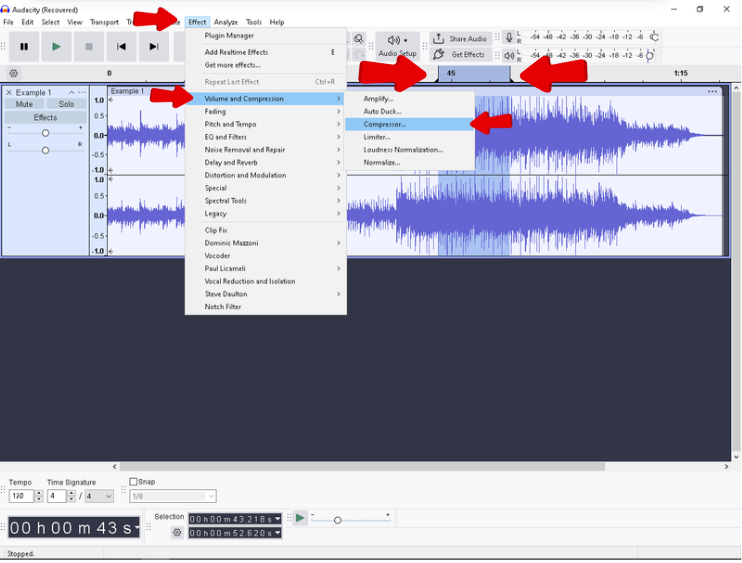
Task: Solo the Example 1 track
Action: coord(66,104)
